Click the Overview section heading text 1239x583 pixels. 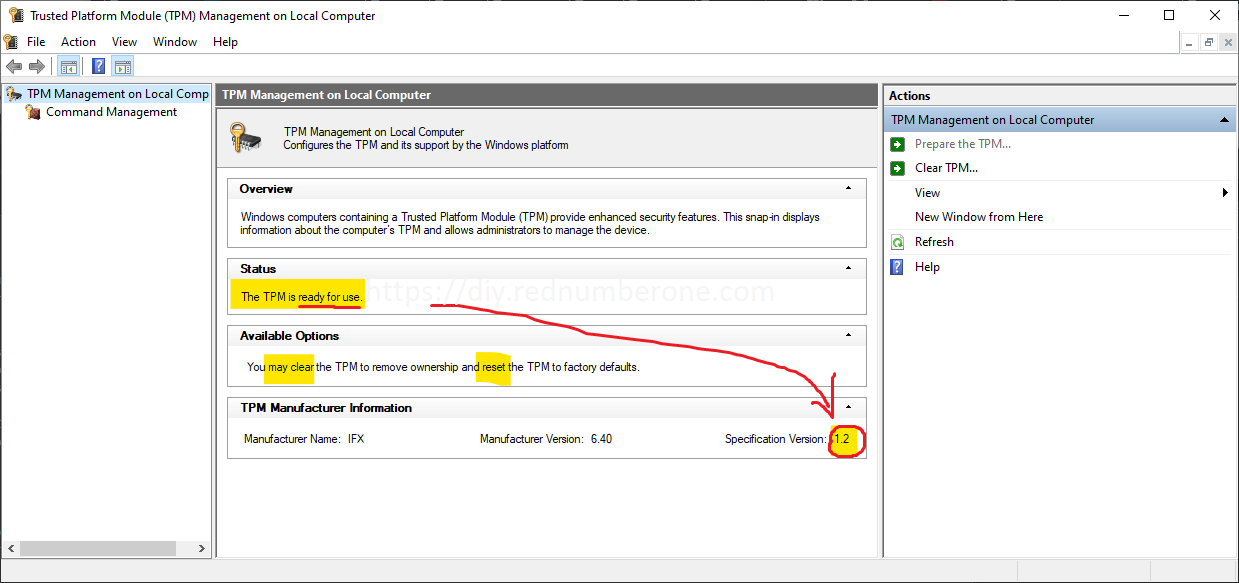click(x=266, y=189)
